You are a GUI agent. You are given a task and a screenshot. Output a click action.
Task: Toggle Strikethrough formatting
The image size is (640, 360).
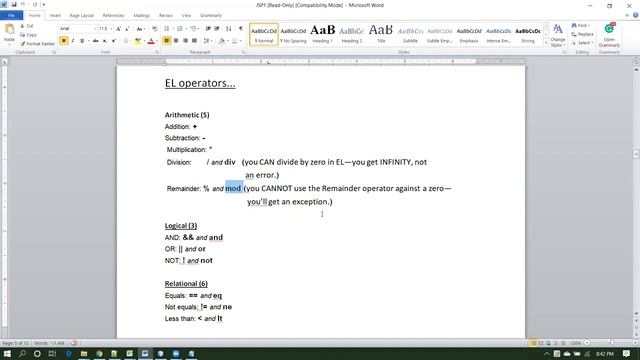pos(96,41)
